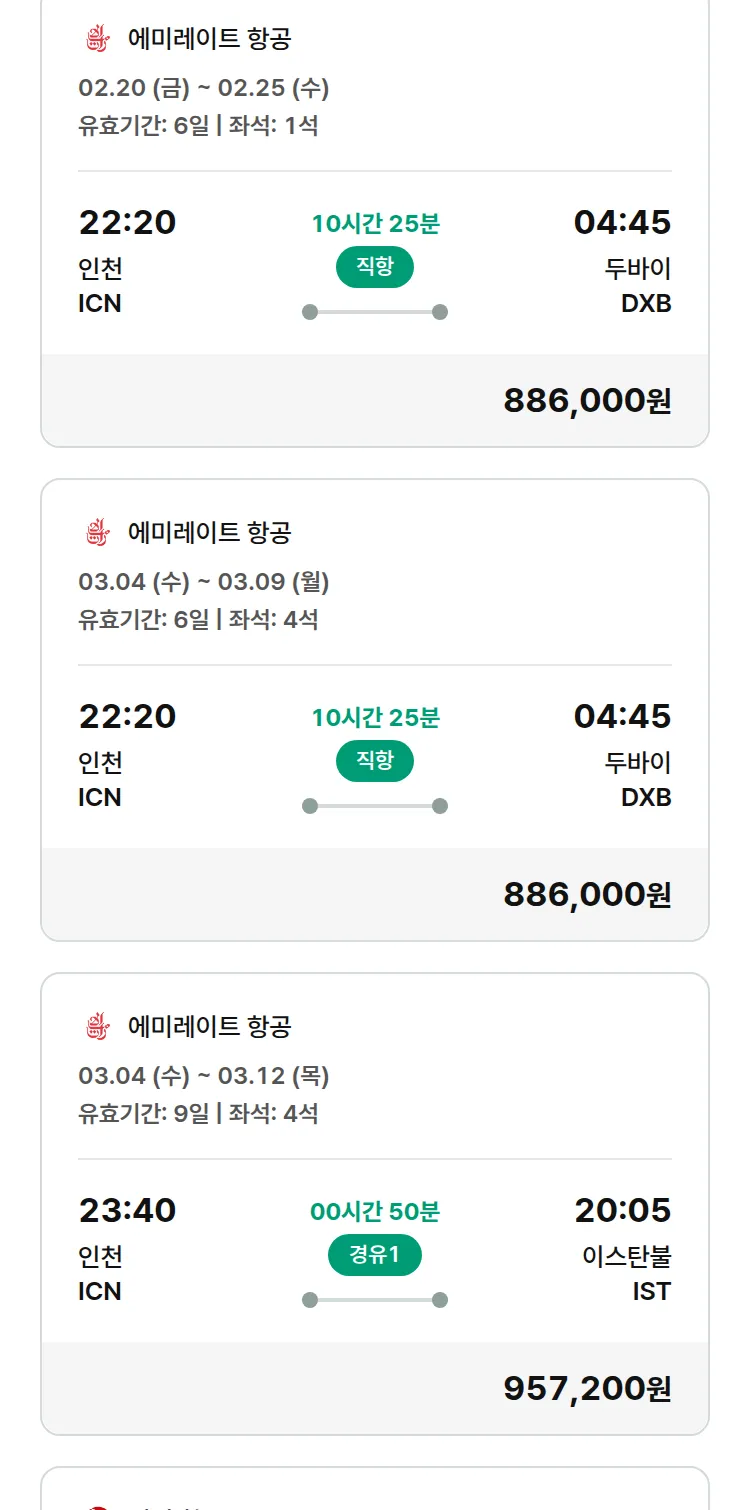Select the 경유1 badge on the Istanbul flight
750x1510 pixels.
tap(375, 1255)
